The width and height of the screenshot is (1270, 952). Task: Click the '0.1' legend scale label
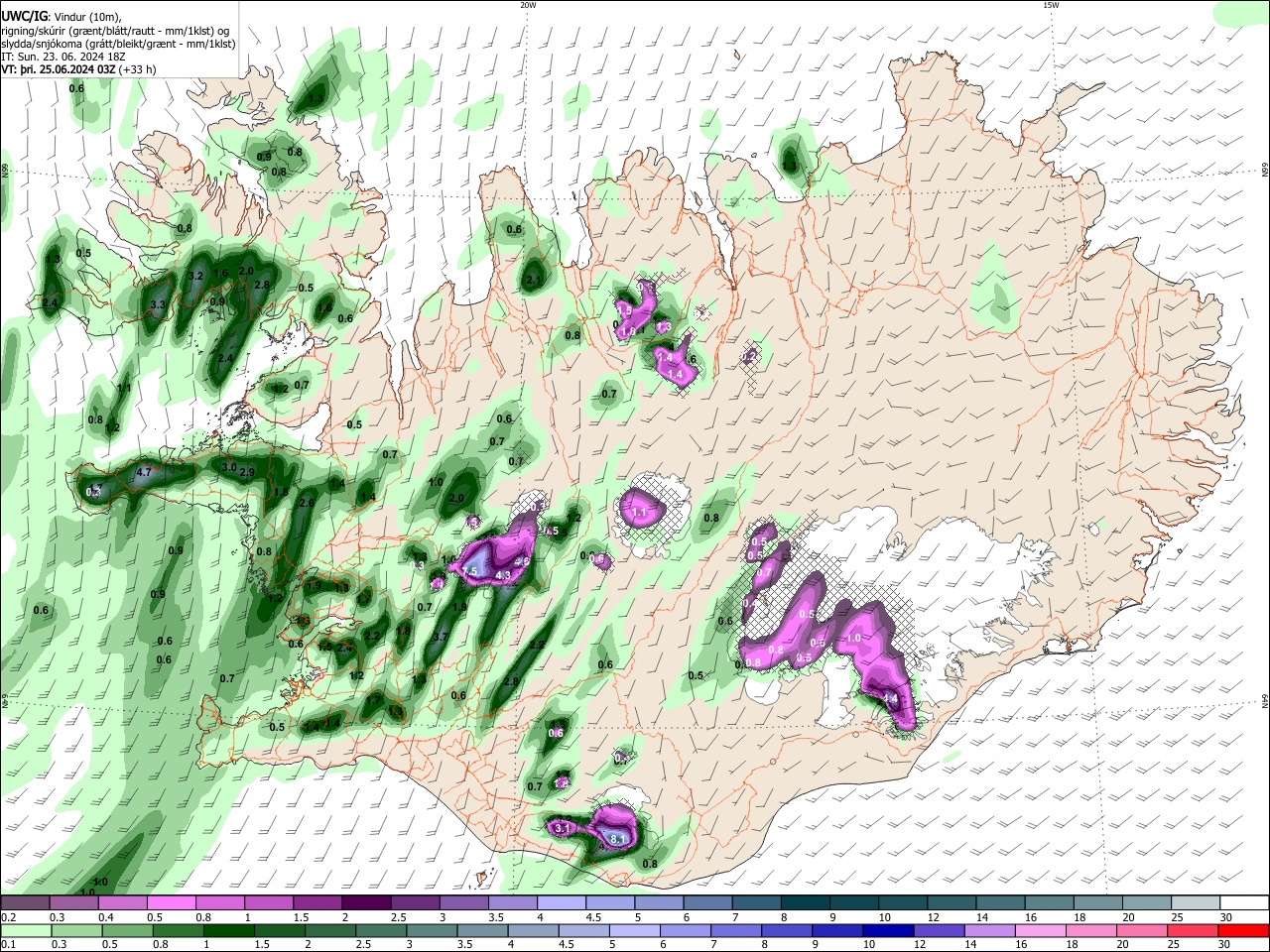(x=8, y=945)
